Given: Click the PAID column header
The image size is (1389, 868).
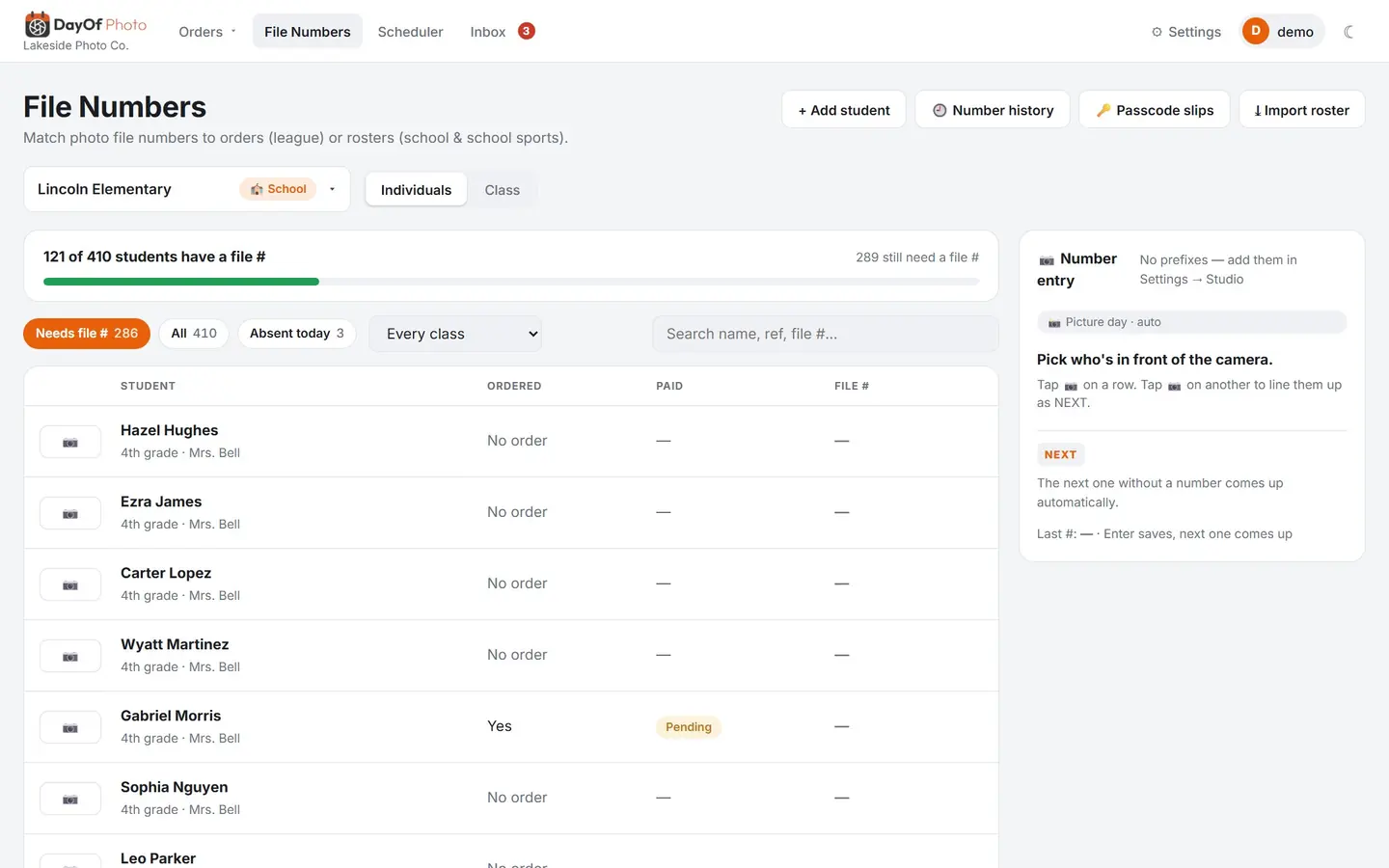Looking at the screenshot, I should click(x=669, y=386).
